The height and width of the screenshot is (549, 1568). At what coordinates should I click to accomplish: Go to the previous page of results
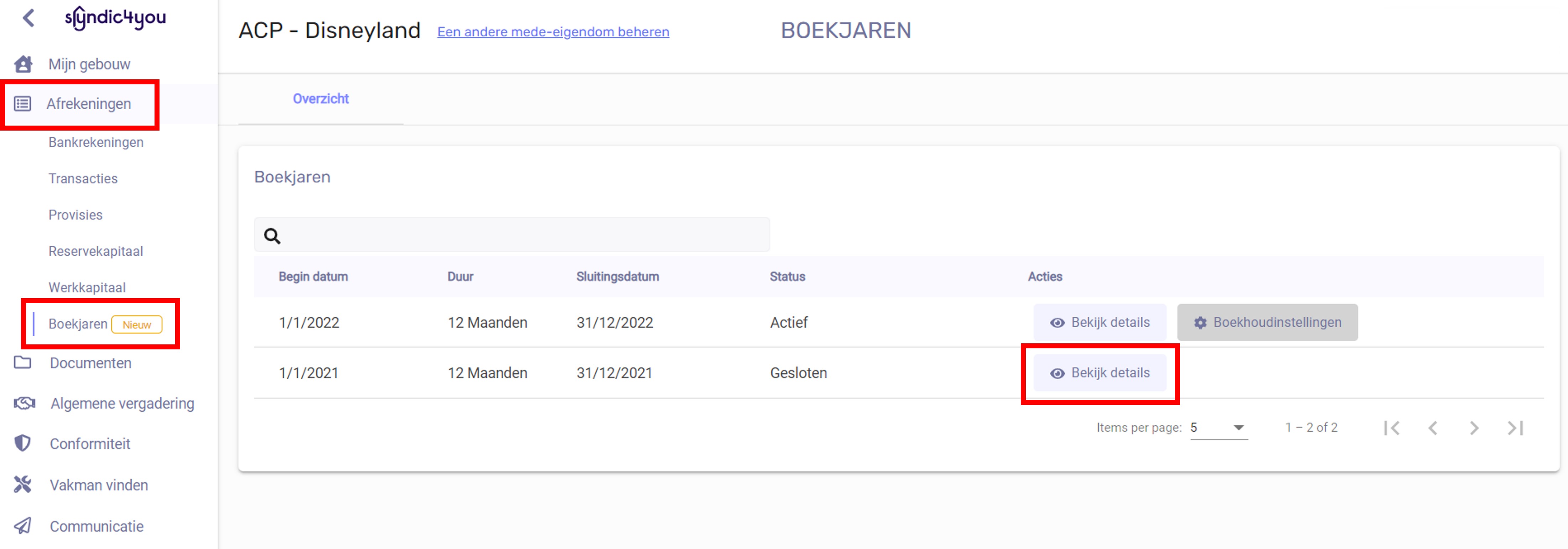[x=1433, y=428]
